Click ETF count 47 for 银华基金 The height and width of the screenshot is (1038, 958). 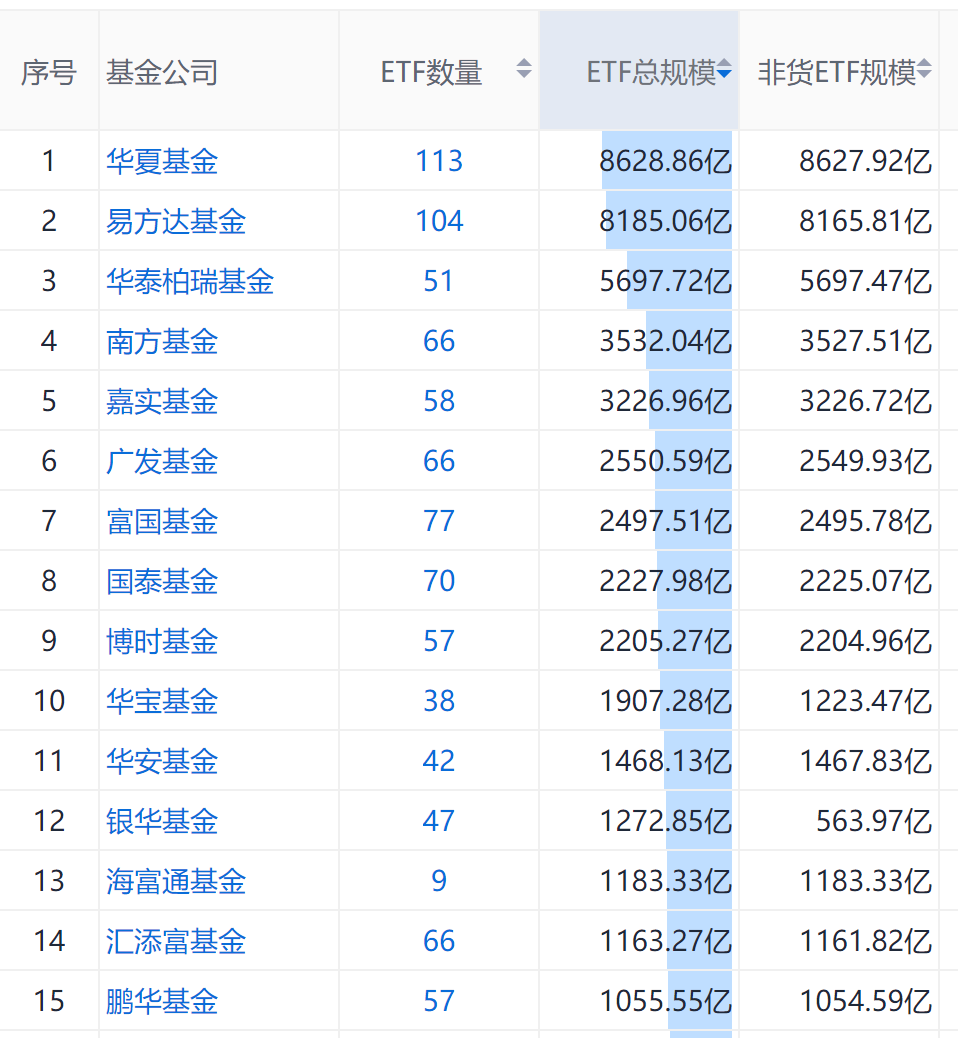[x=439, y=822]
